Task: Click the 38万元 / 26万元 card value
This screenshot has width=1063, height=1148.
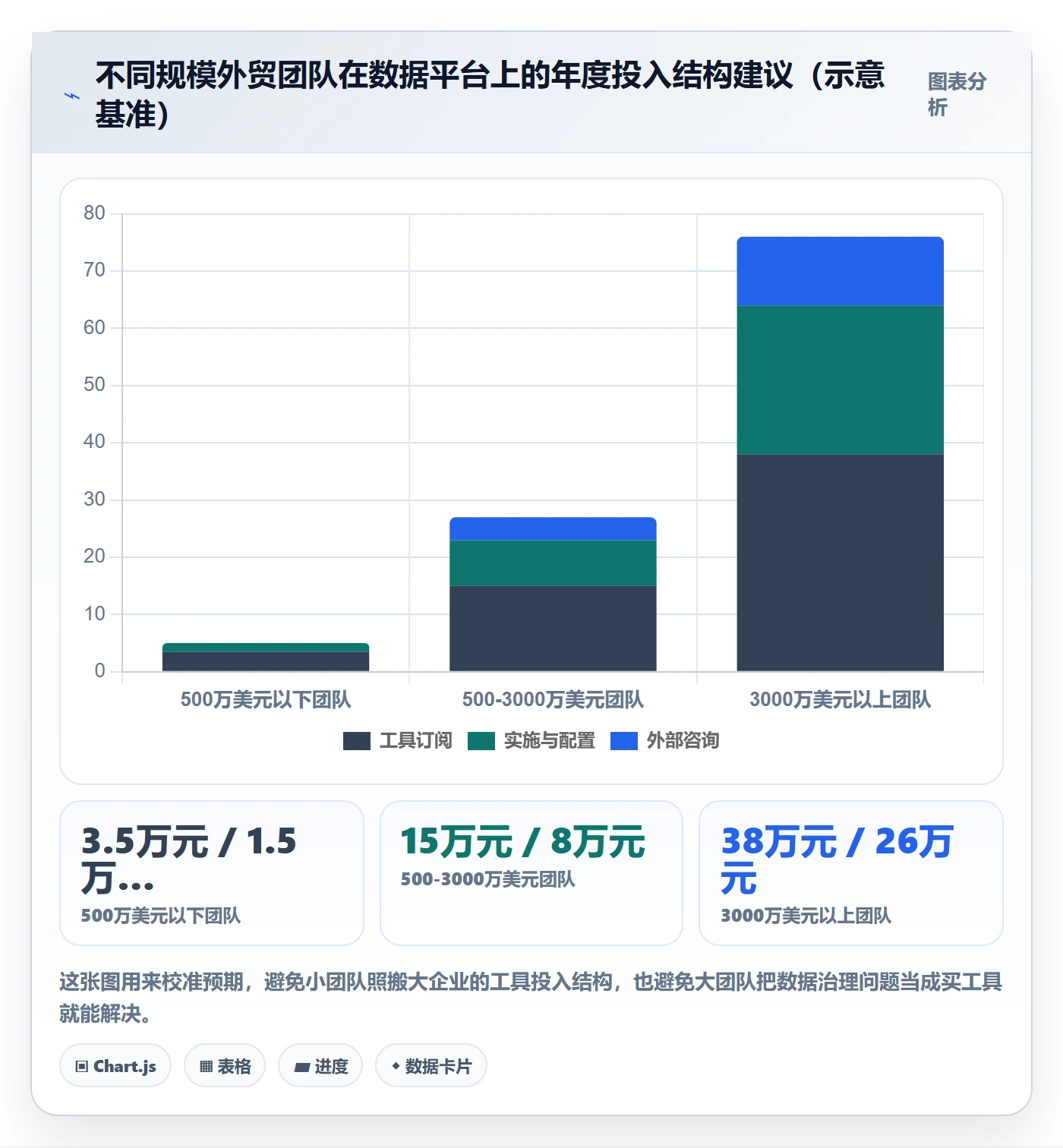Action: tap(837, 860)
